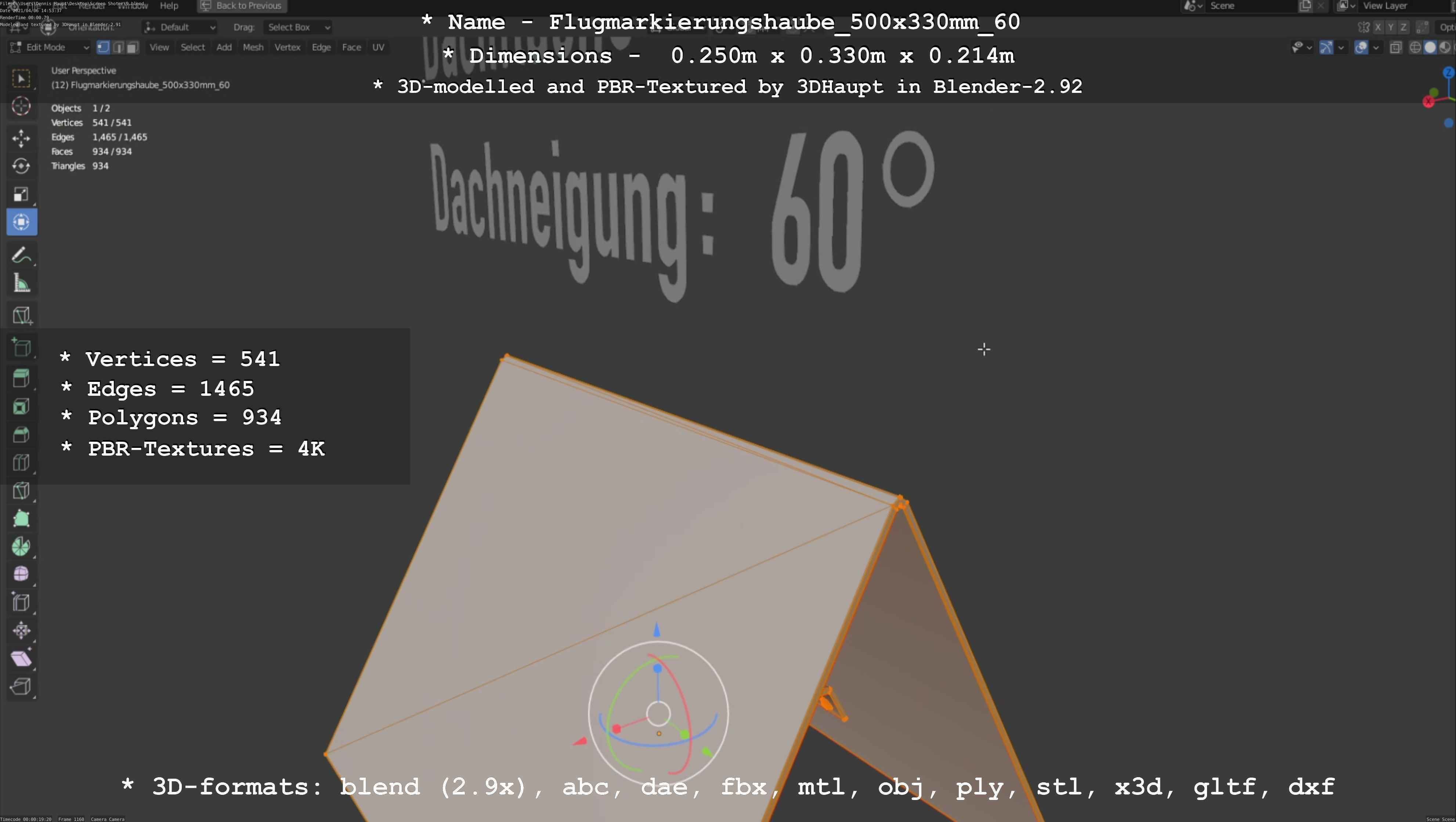The width and height of the screenshot is (1456, 822).
Task: Open the View menu
Action: click(159, 47)
